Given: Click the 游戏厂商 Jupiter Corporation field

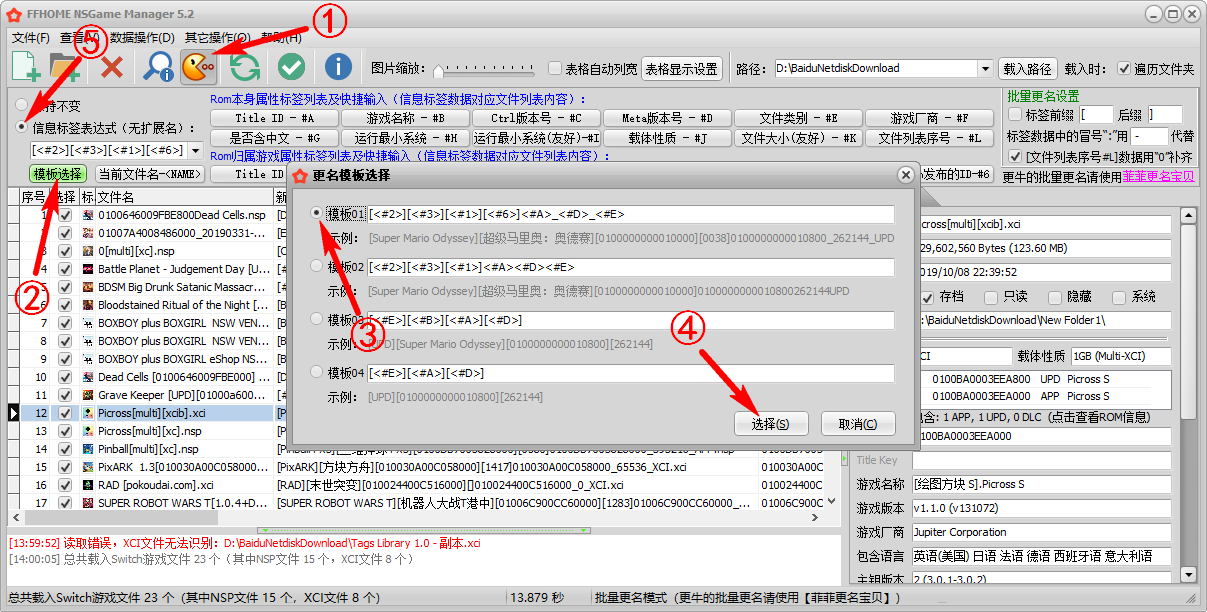Looking at the screenshot, I should click(1039, 532).
